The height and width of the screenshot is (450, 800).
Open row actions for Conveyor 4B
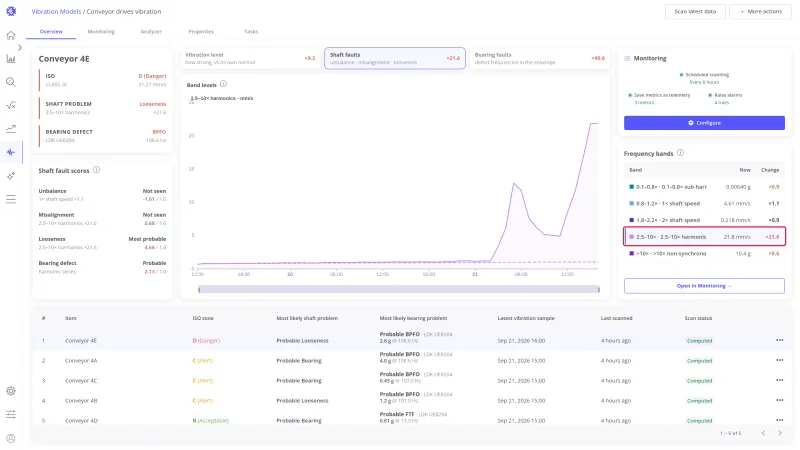click(x=779, y=401)
